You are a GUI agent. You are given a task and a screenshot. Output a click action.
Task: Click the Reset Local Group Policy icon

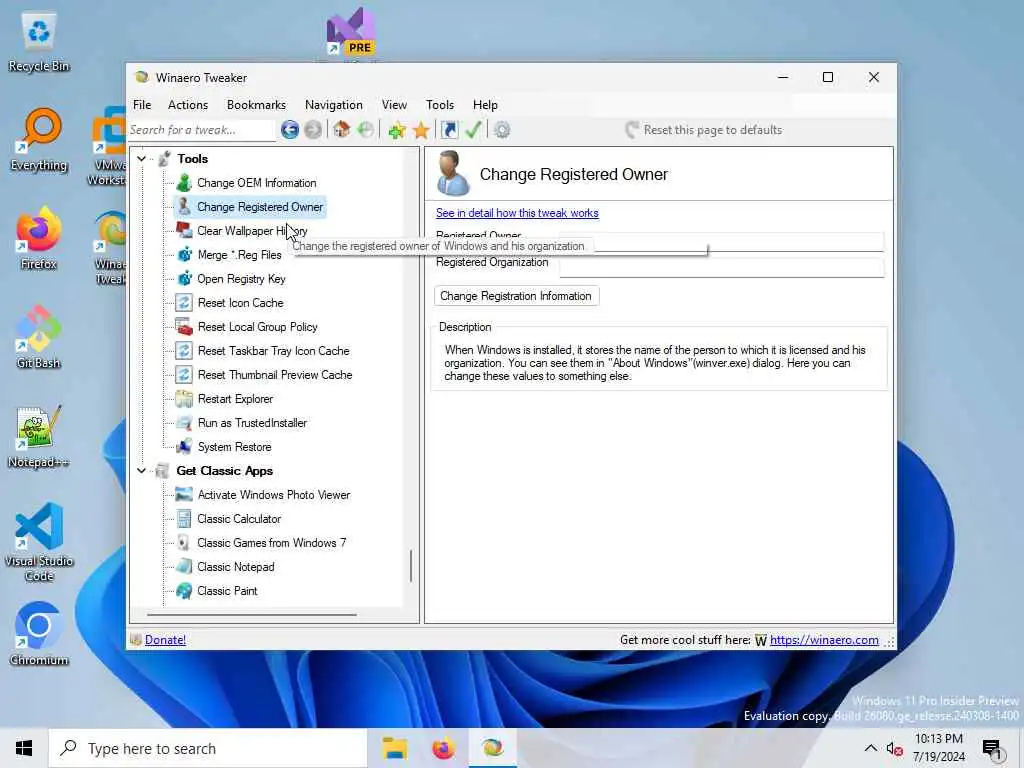(x=184, y=327)
